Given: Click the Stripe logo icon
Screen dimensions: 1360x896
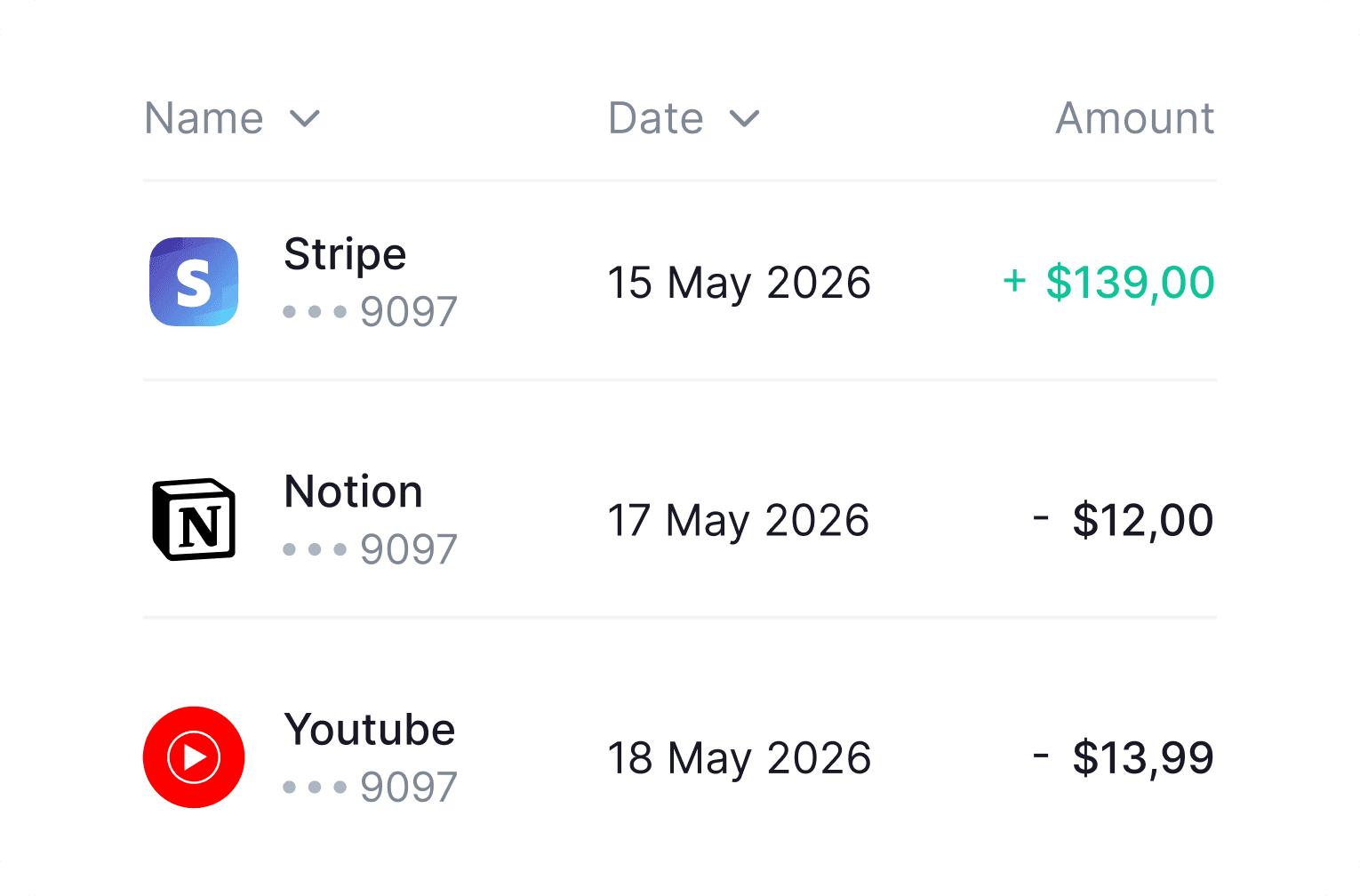Looking at the screenshot, I should (x=194, y=282).
